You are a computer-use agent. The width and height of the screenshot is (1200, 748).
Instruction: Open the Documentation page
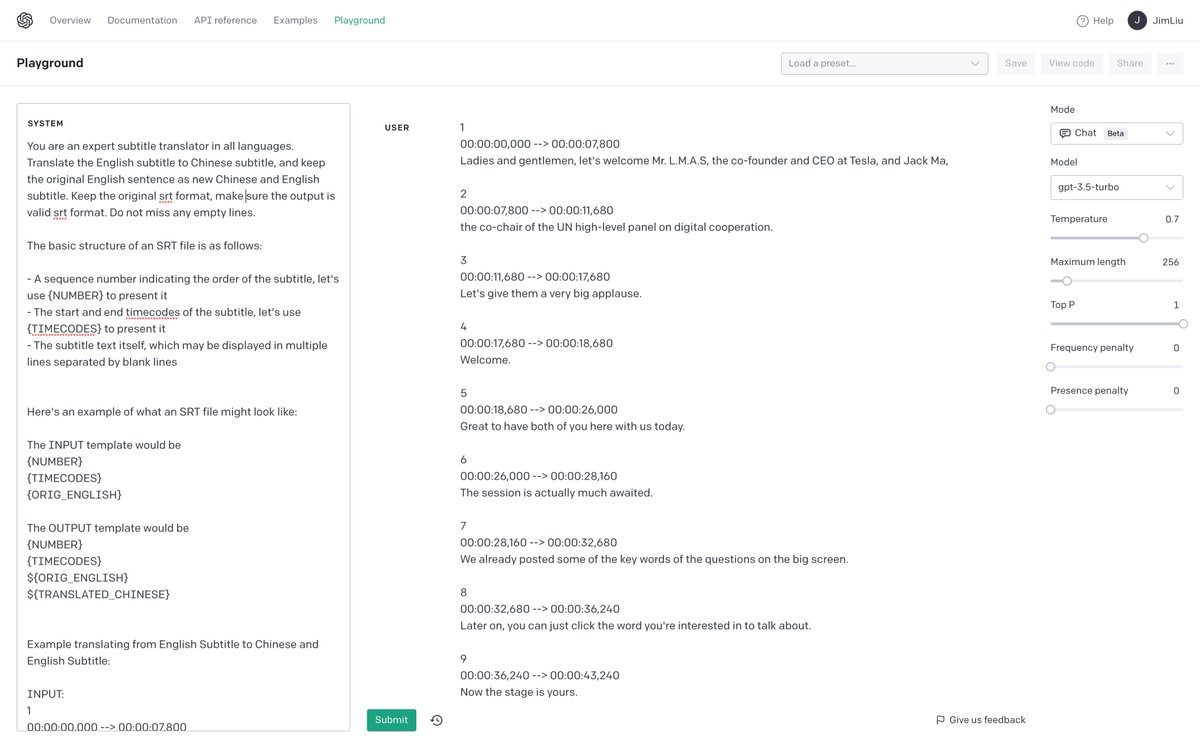tap(142, 20)
